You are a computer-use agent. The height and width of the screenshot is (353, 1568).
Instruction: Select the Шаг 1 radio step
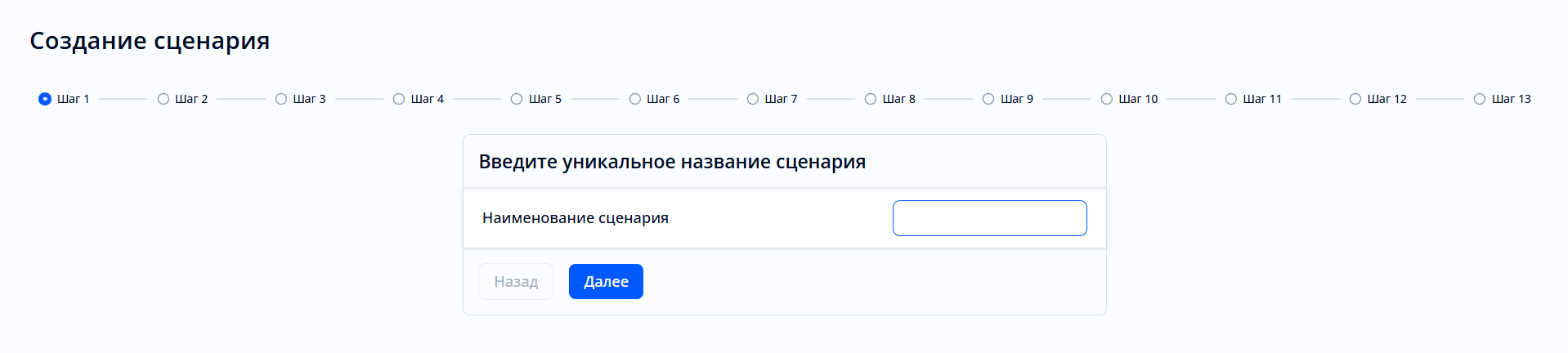point(45,99)
